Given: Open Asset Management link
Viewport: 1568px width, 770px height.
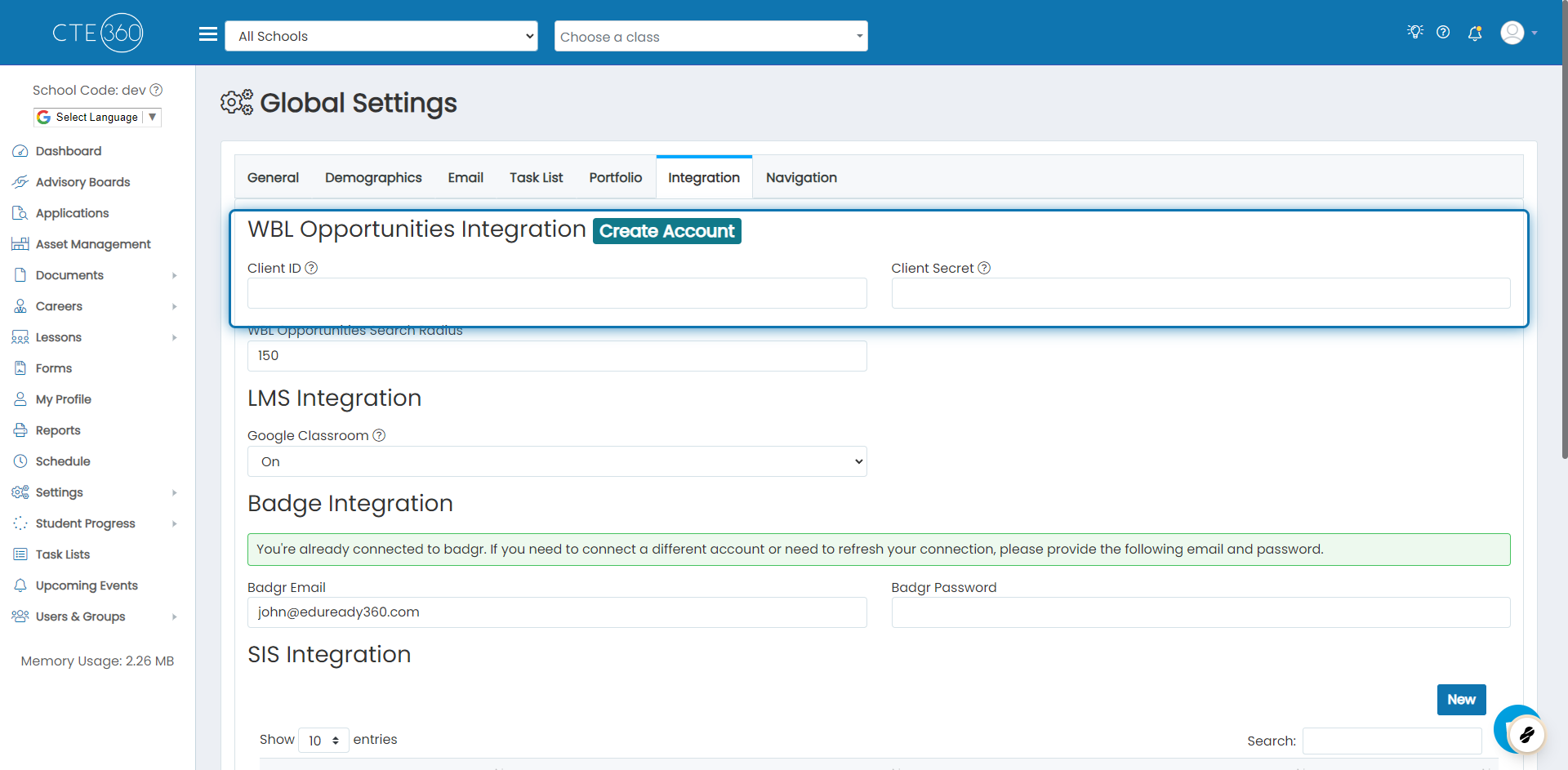Looking at the screenshot, I should point(93,244).
